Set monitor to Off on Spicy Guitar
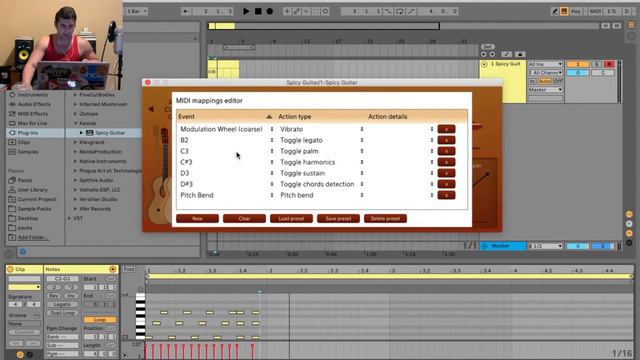 tap(558, 81)
